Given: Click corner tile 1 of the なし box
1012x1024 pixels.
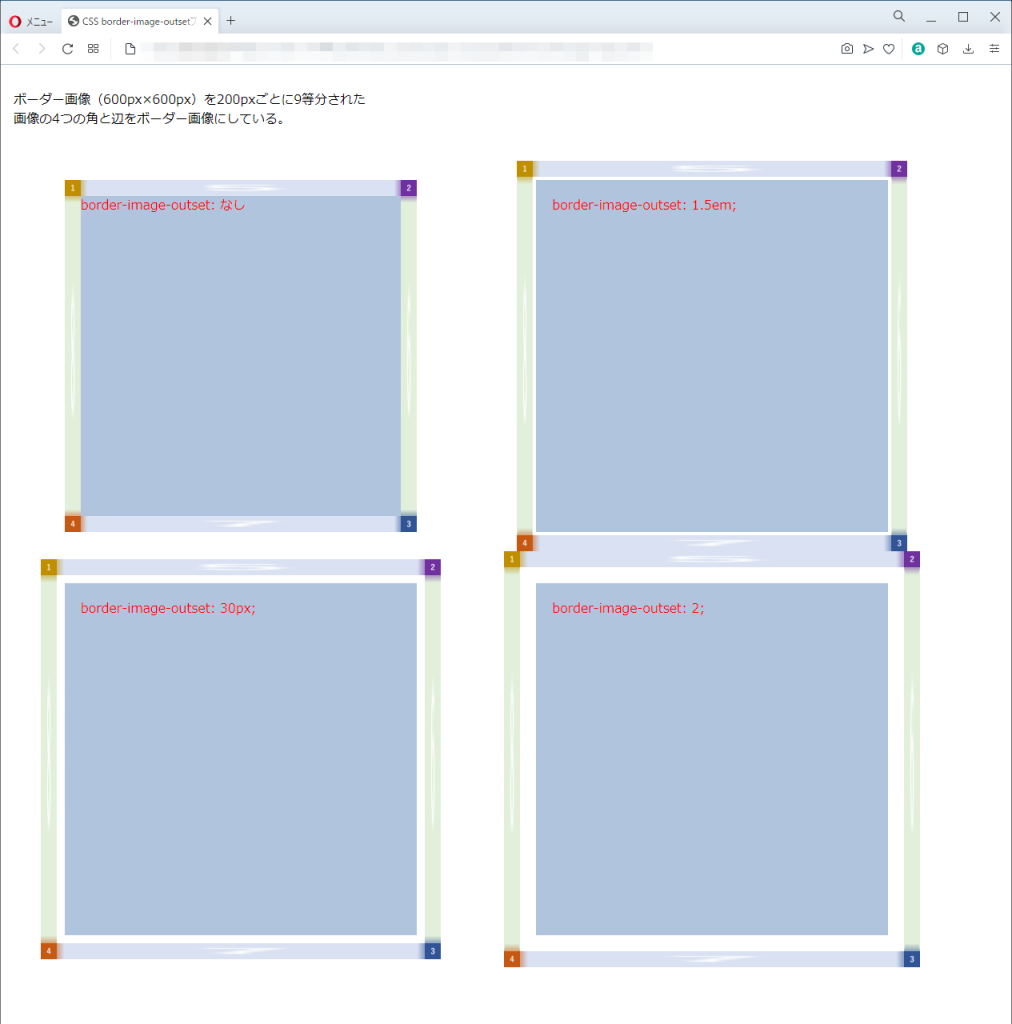Looking at the screenshot, I should 72,188.
